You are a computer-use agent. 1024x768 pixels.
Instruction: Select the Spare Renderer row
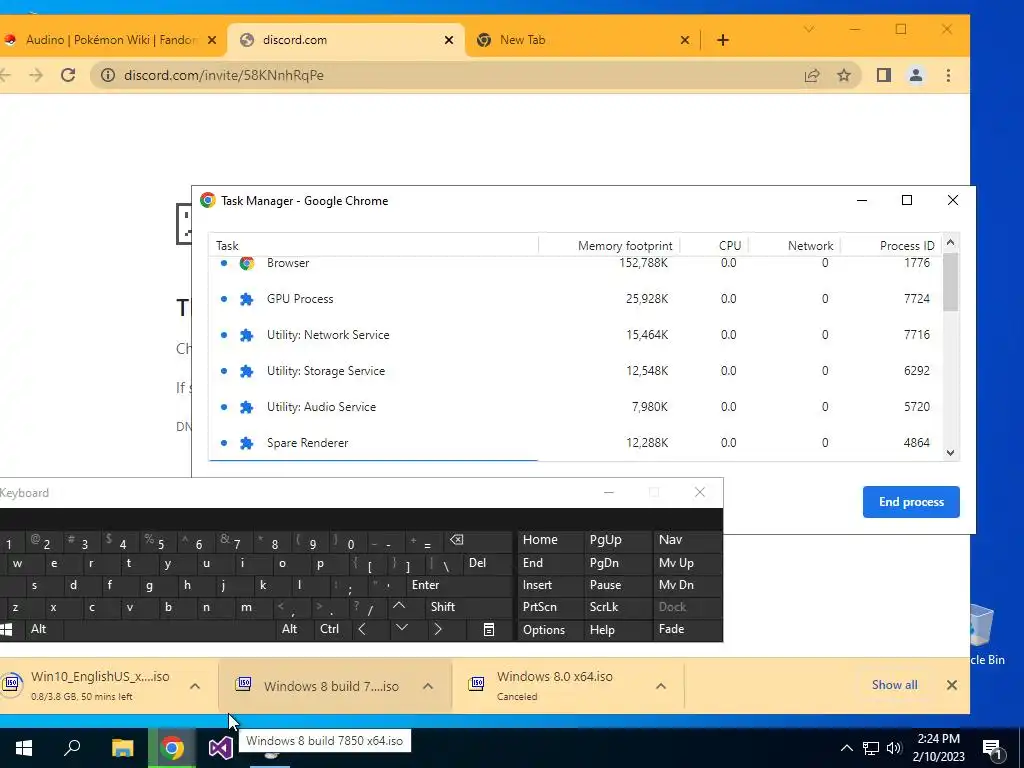click(575, 443)
